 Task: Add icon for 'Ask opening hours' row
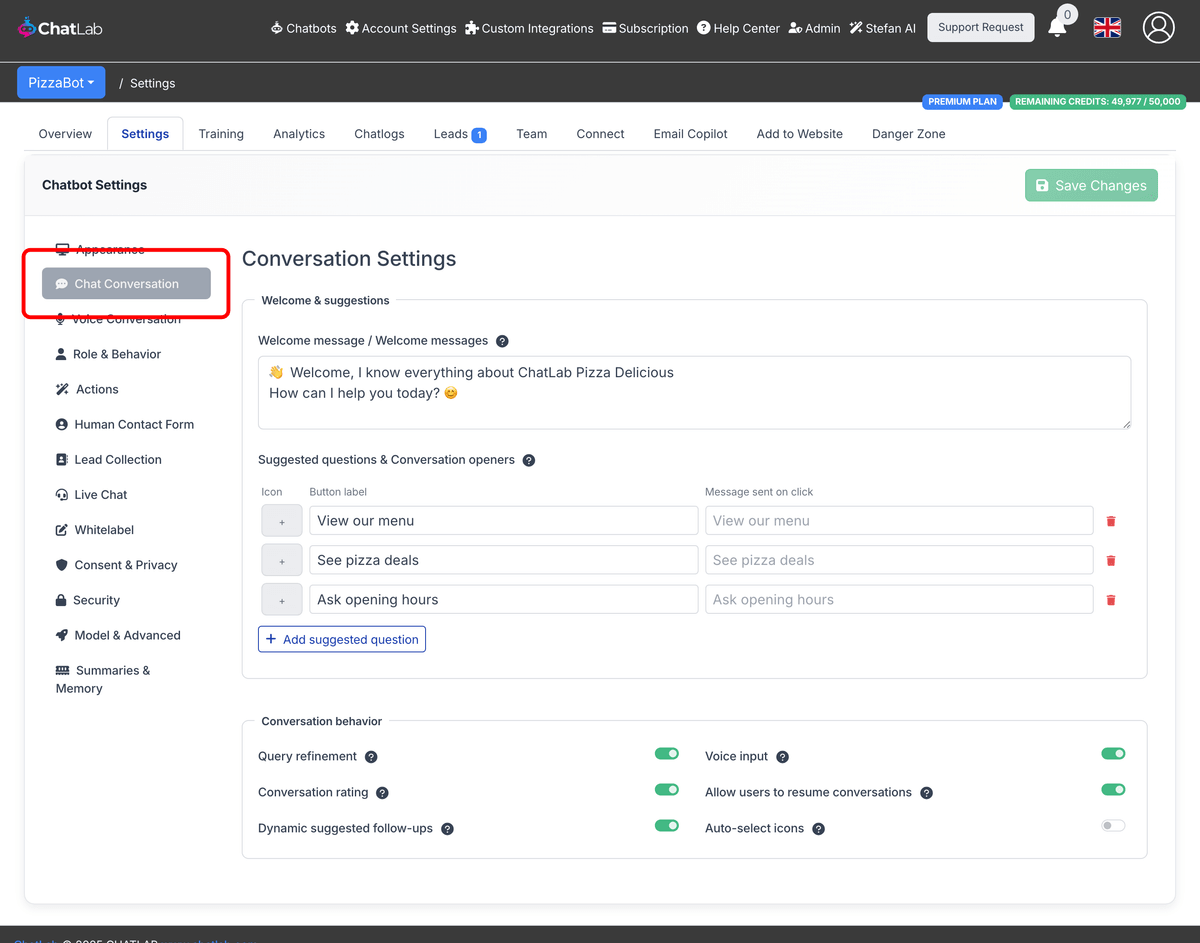pyautogui.click(x=282, y=600)
